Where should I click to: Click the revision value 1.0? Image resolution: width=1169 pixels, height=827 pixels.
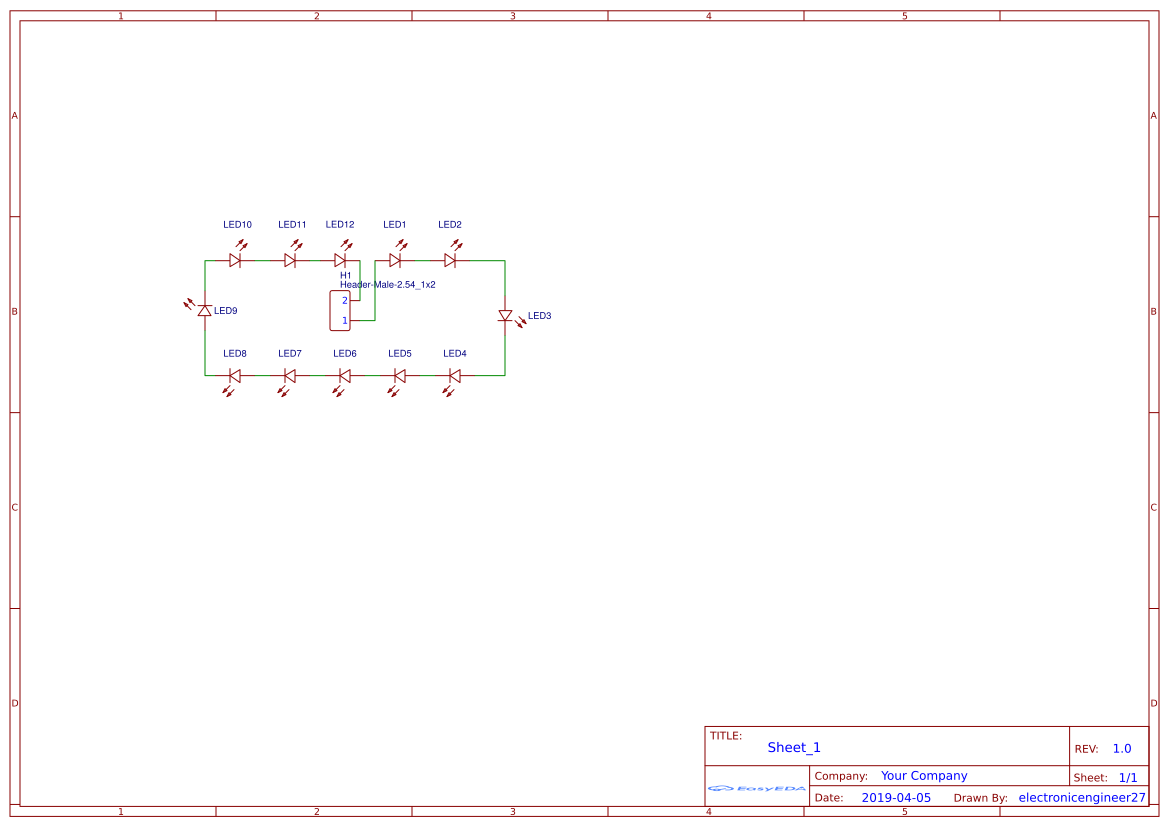1122,749
